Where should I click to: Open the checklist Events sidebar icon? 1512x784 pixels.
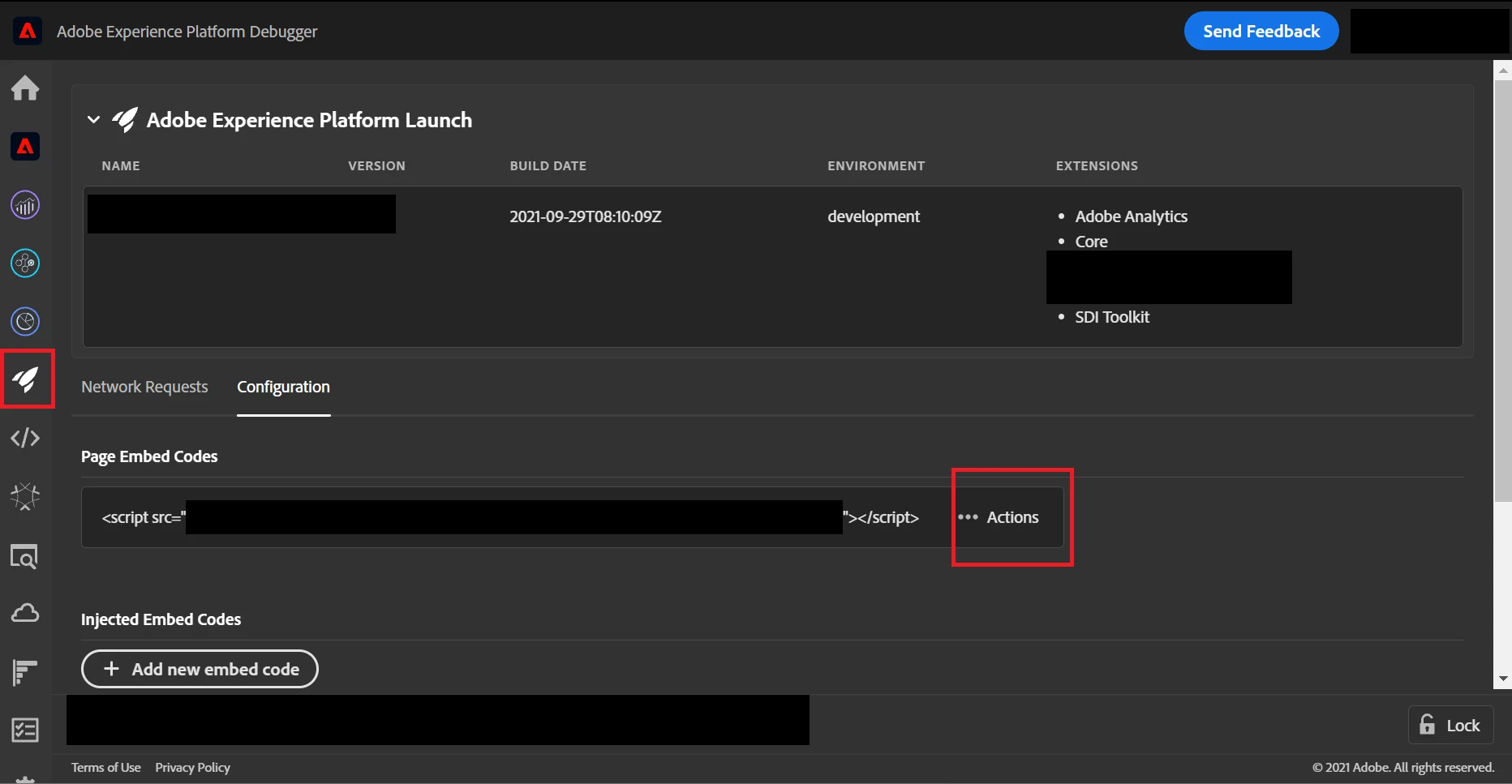pyautogui.click(x=25, y=730)
